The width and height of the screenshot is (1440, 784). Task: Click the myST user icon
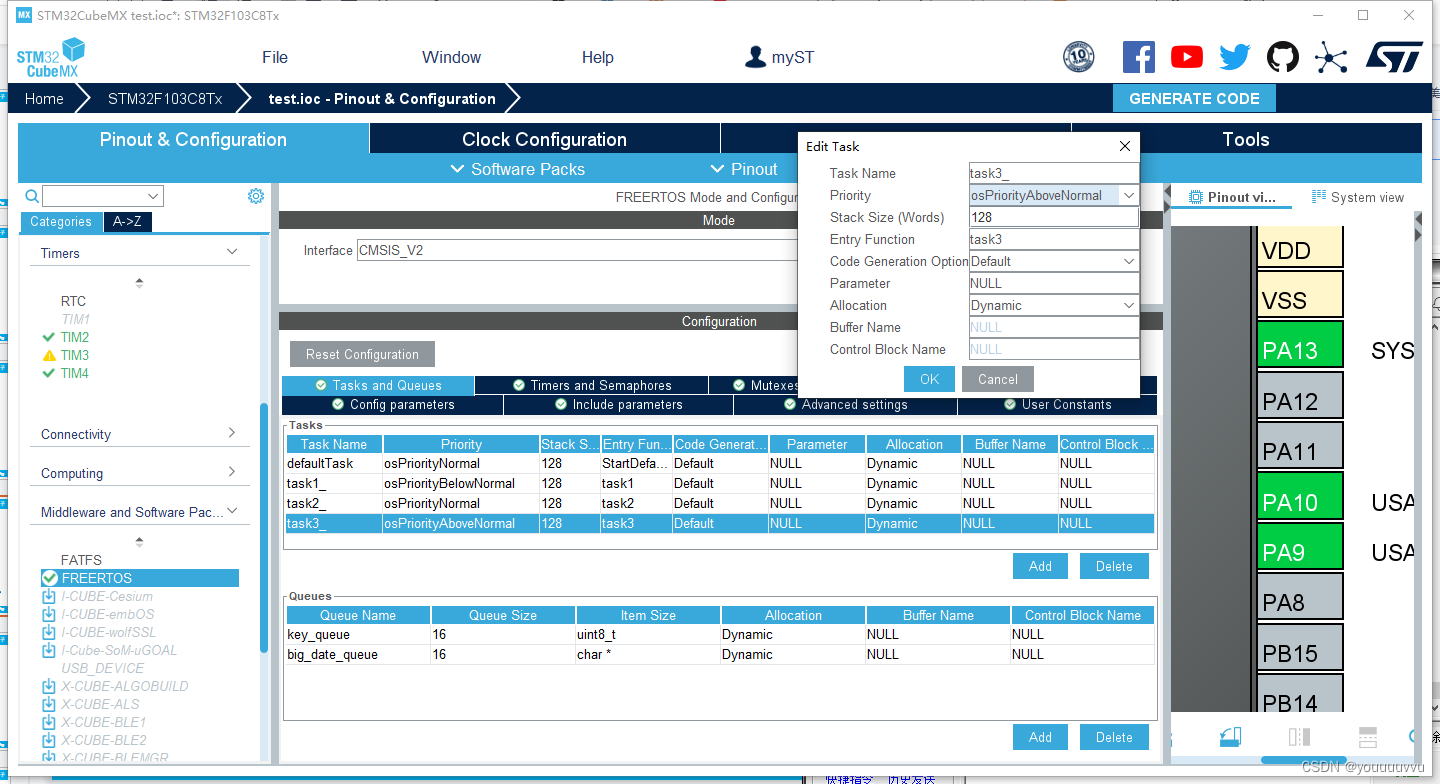click(755, 57)
